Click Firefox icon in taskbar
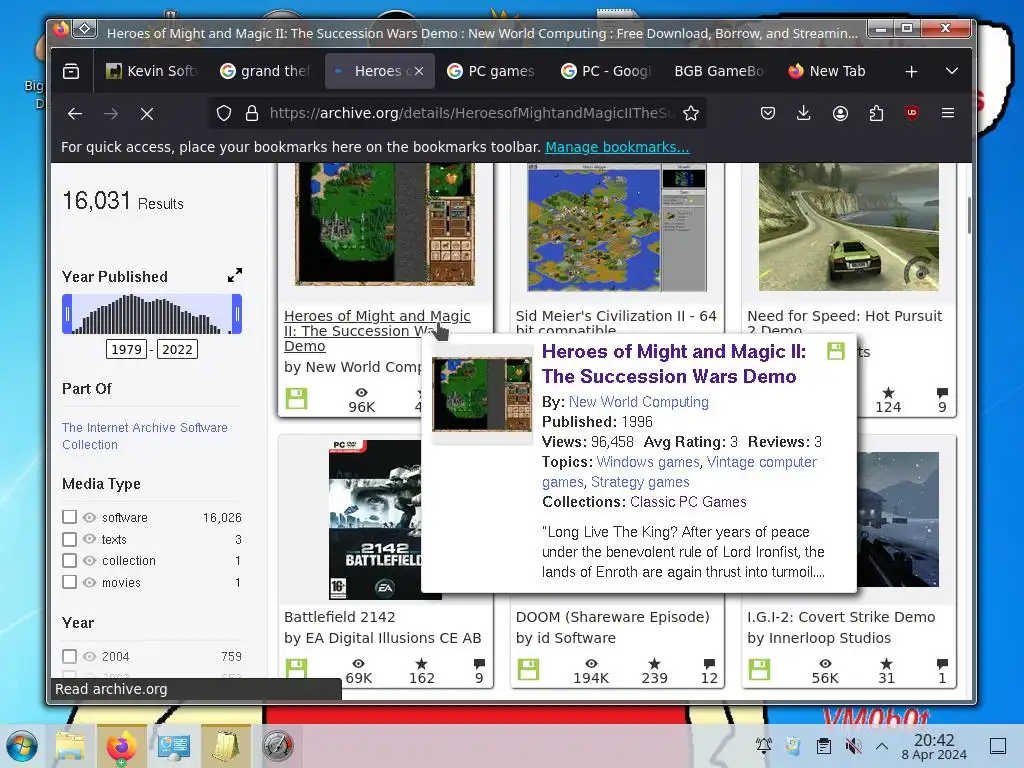 (121, 746)
